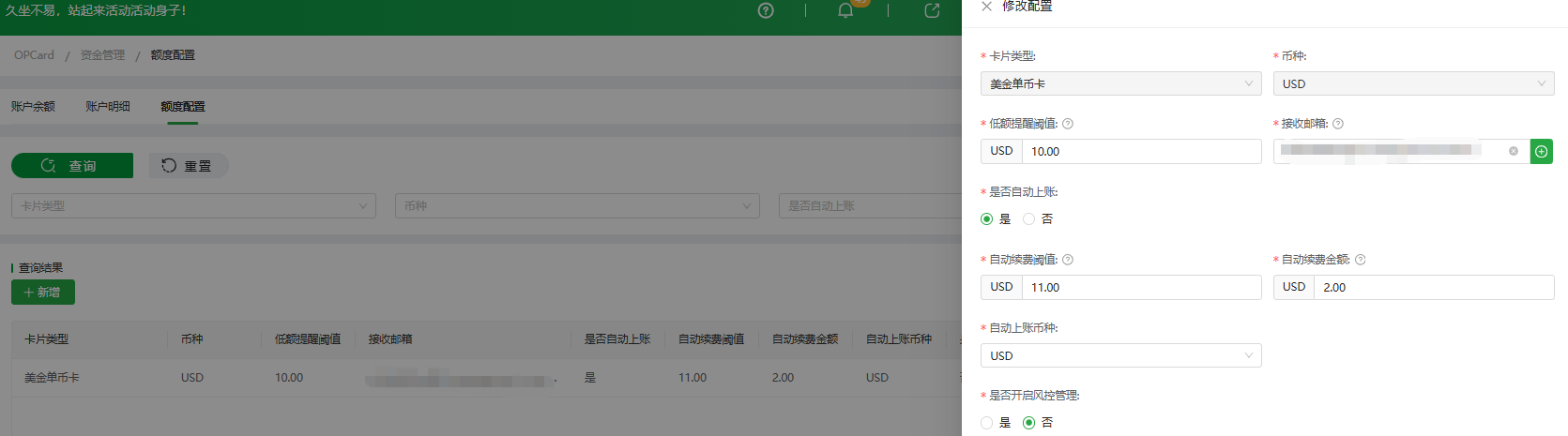Edit the 自动续费阈值 amount field 11.00
The width and height of the screenshot is (1568, 436).
click(1141, 287)
